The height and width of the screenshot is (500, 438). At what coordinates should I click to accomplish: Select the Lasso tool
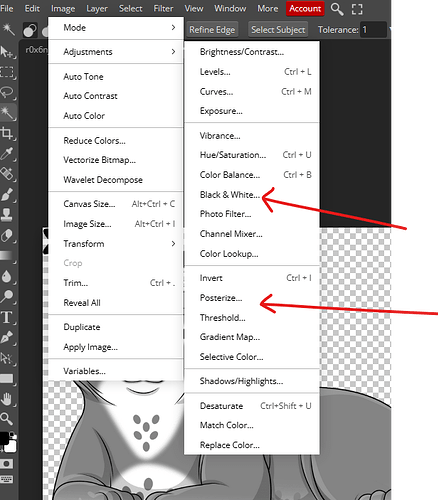tap(7, 92)
